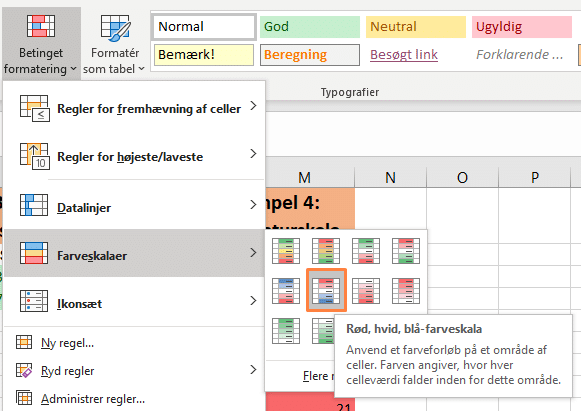The width and height of the screenshot is (581, 411).
Task: Expand arrow next to Farveskalaer
Action: tap(253, 252)
